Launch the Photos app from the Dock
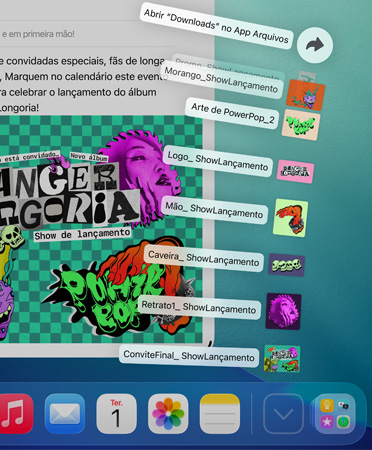This screenshot has height=450, width=372. coord(168,414)
